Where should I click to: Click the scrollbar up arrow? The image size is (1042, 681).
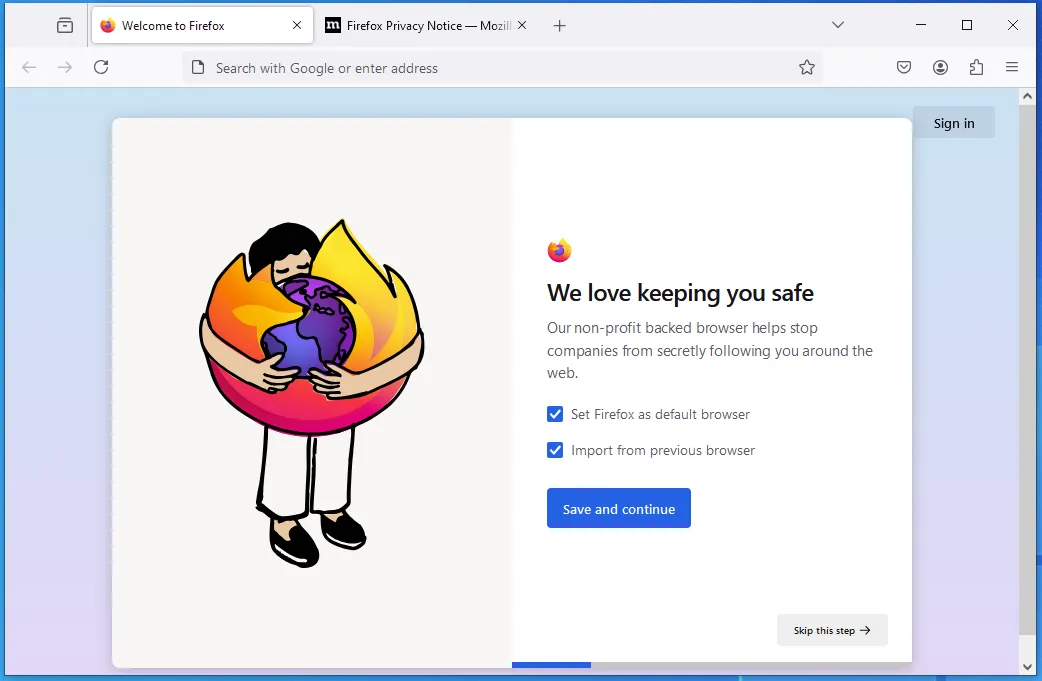click(1027, 96)
